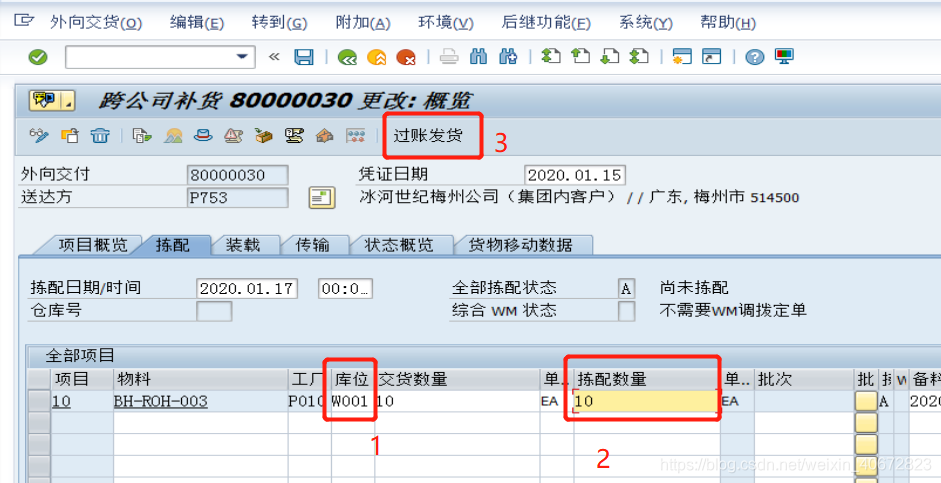This screenshot has width=941, height=483.
Task: Click the yellow Exit icon
Action: point(376,57)
